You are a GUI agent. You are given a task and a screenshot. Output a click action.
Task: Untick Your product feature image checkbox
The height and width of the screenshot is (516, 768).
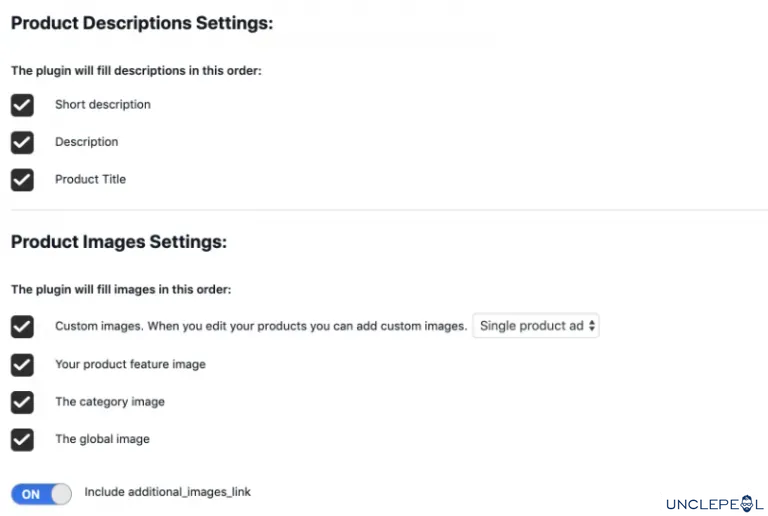click(22, 365)
